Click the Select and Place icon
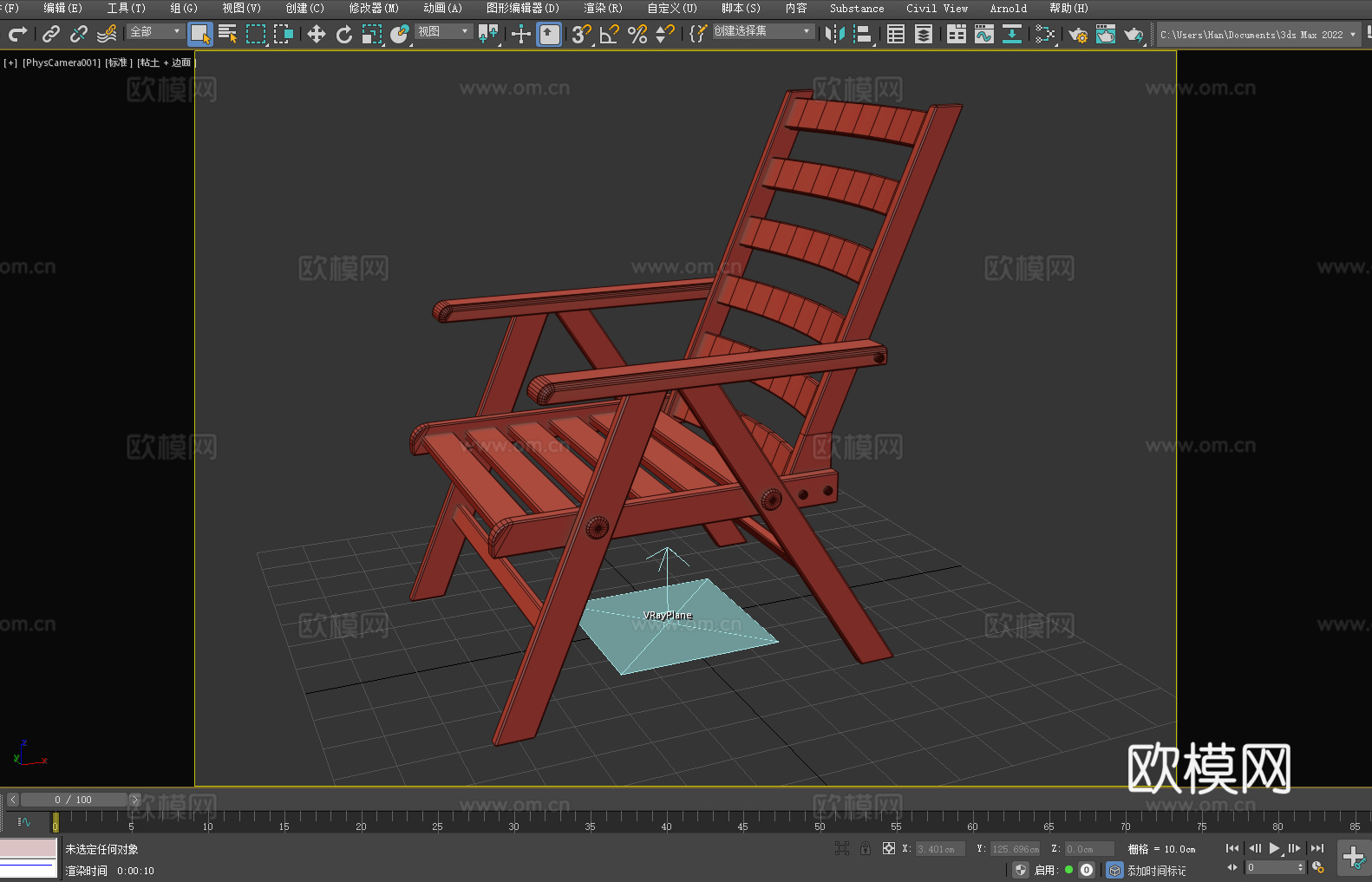Image resolution: width=1372 pixels, height=882 pixels. [400, 34]
